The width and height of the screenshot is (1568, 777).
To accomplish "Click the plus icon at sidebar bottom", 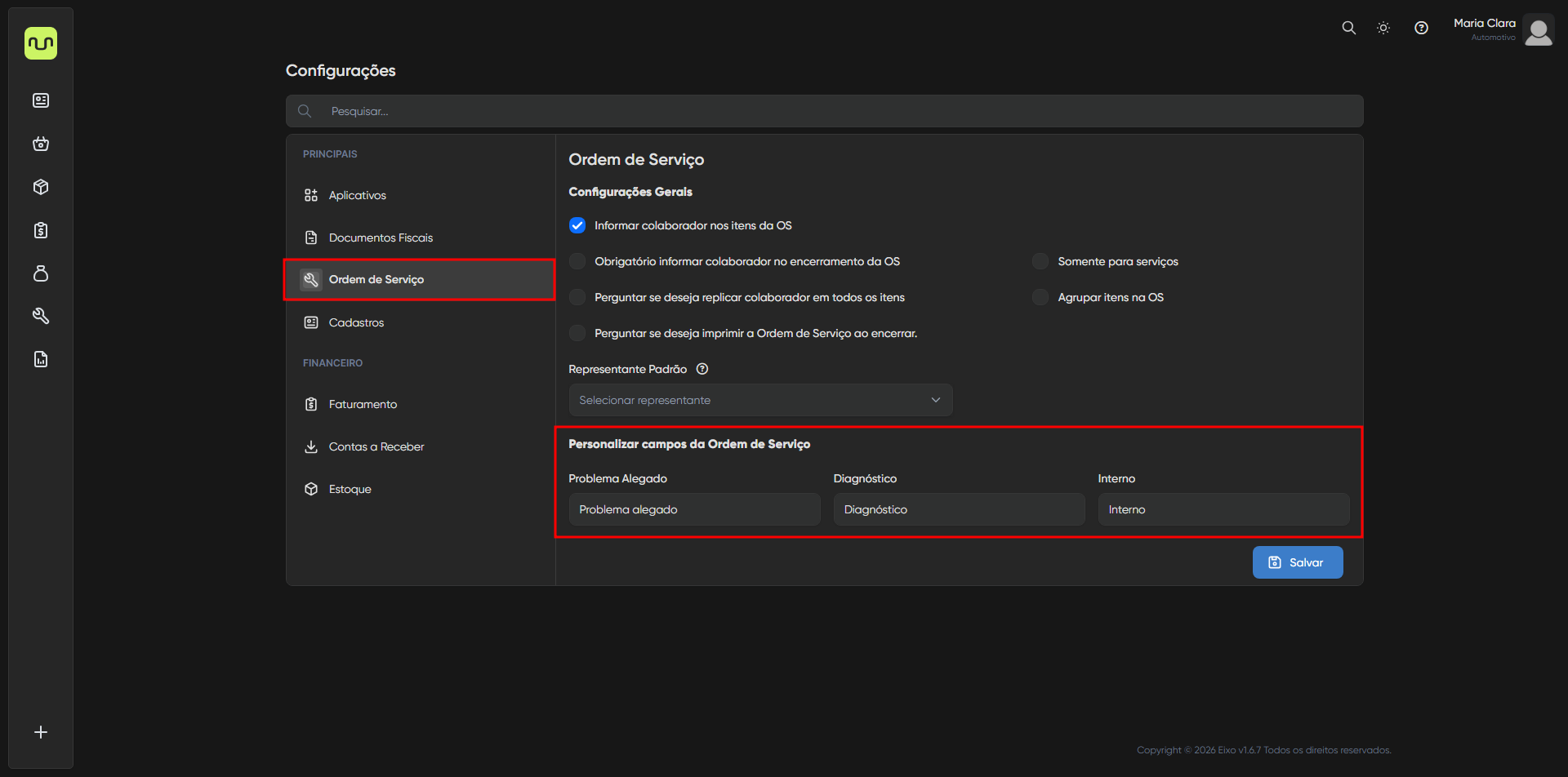I will [x=41, y=732].
